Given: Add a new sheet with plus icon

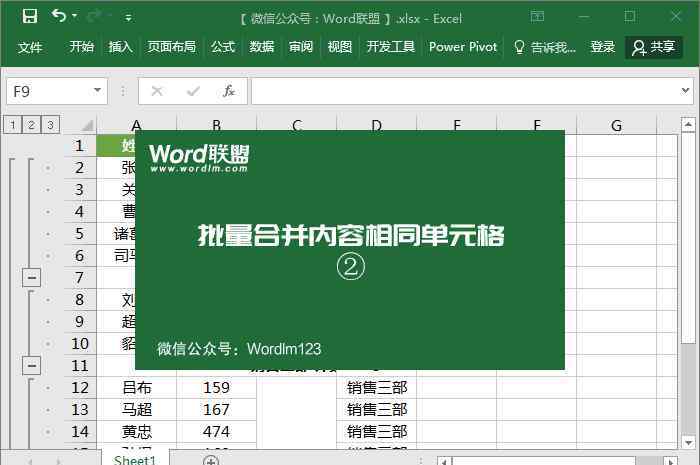Looking at the screenshot, I should (210, 460).
